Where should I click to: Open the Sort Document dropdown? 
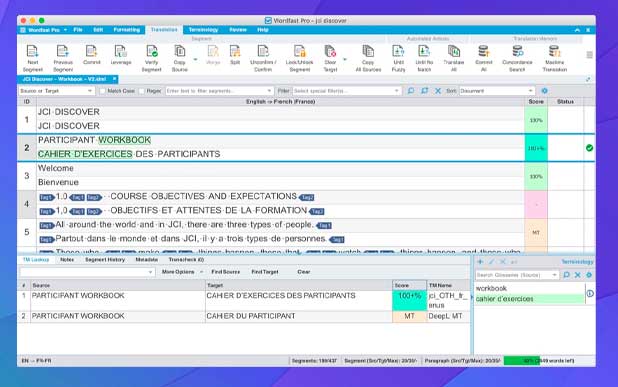pos(497,91)
